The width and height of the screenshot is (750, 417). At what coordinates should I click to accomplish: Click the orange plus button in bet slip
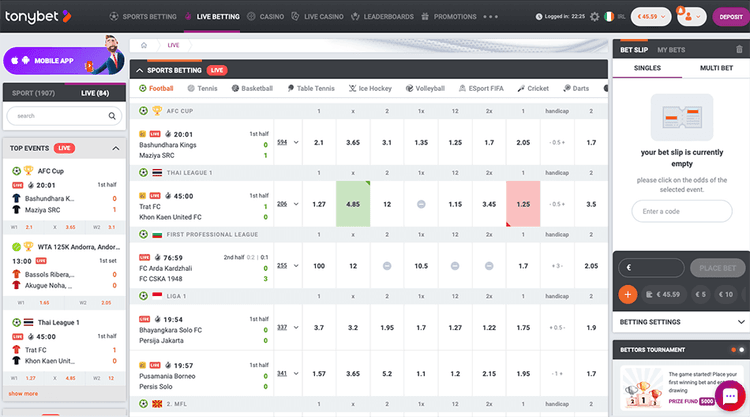point(628,295)
